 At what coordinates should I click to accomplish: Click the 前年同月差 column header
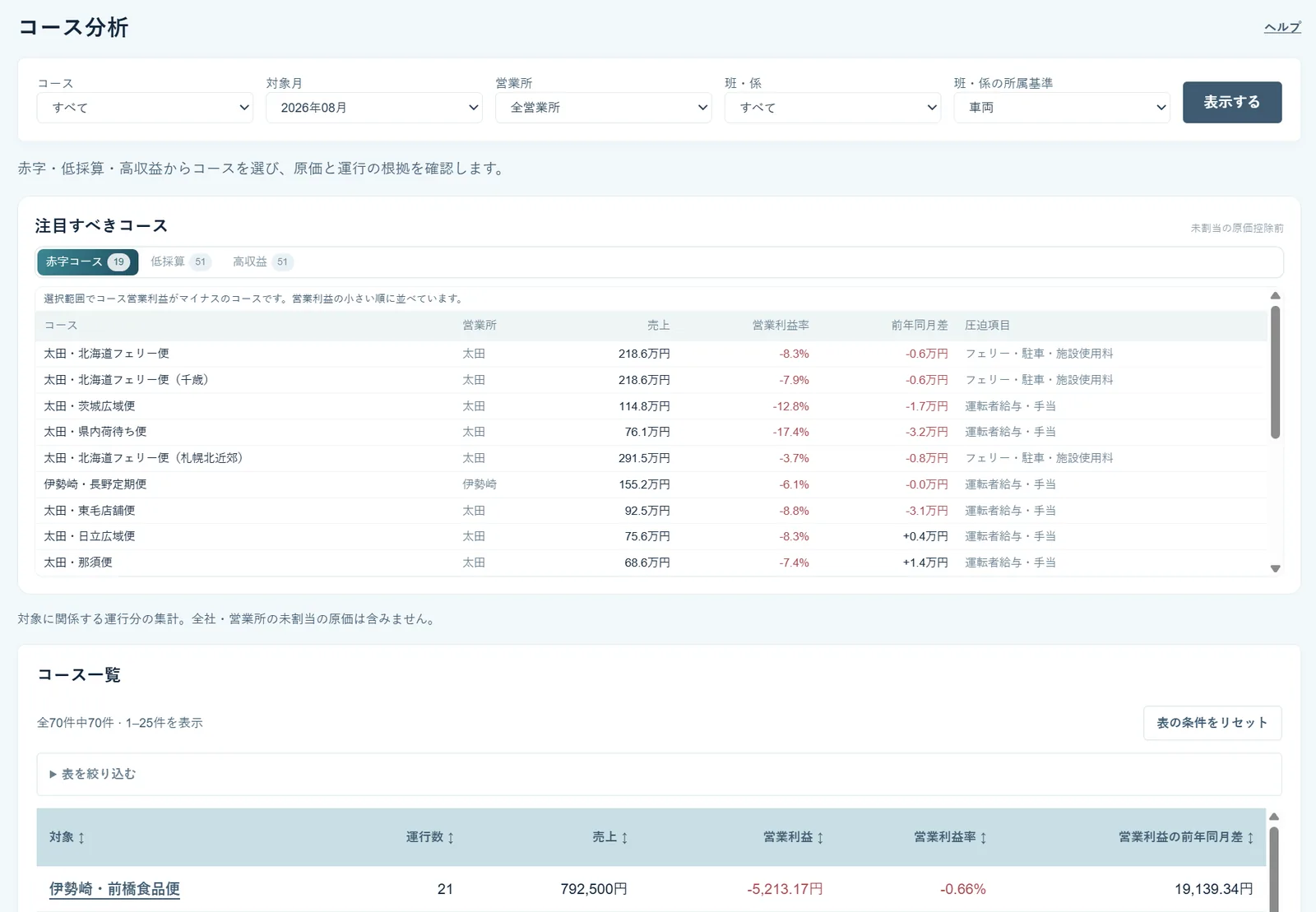coord(920,326)
